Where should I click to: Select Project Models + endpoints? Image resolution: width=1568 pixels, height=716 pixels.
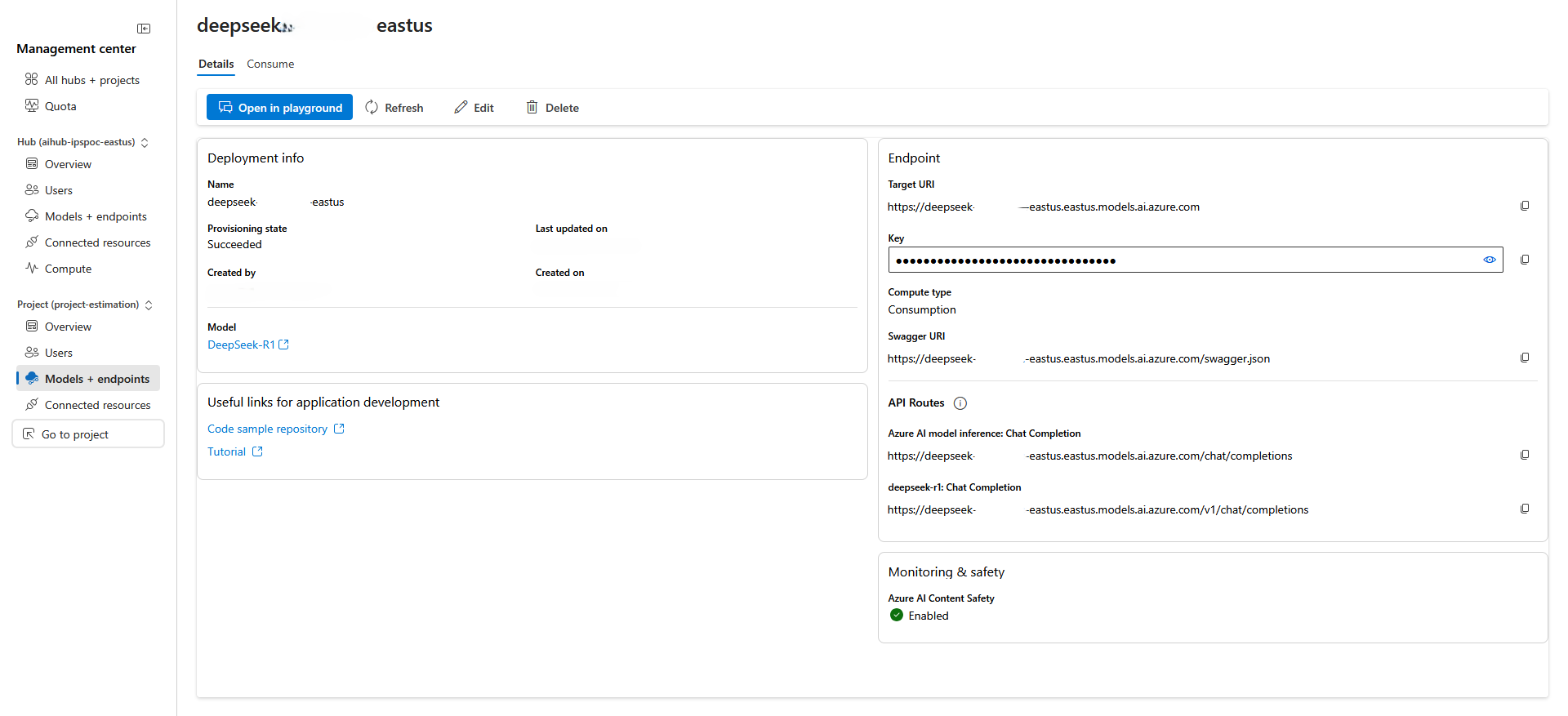coord(88,379)
